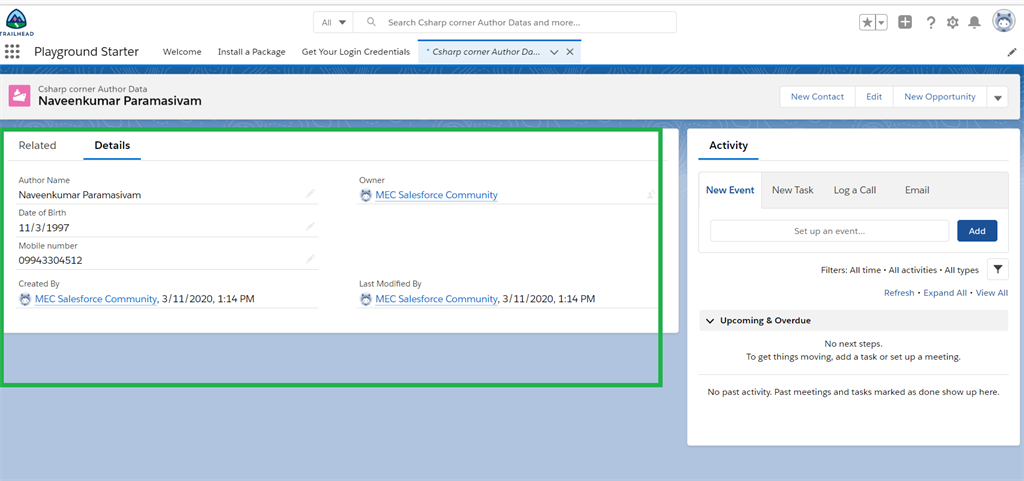The height and width of the screenshot is (481, 1024).
Task: Open the Welcome nav tab
Action: [182, 52]
